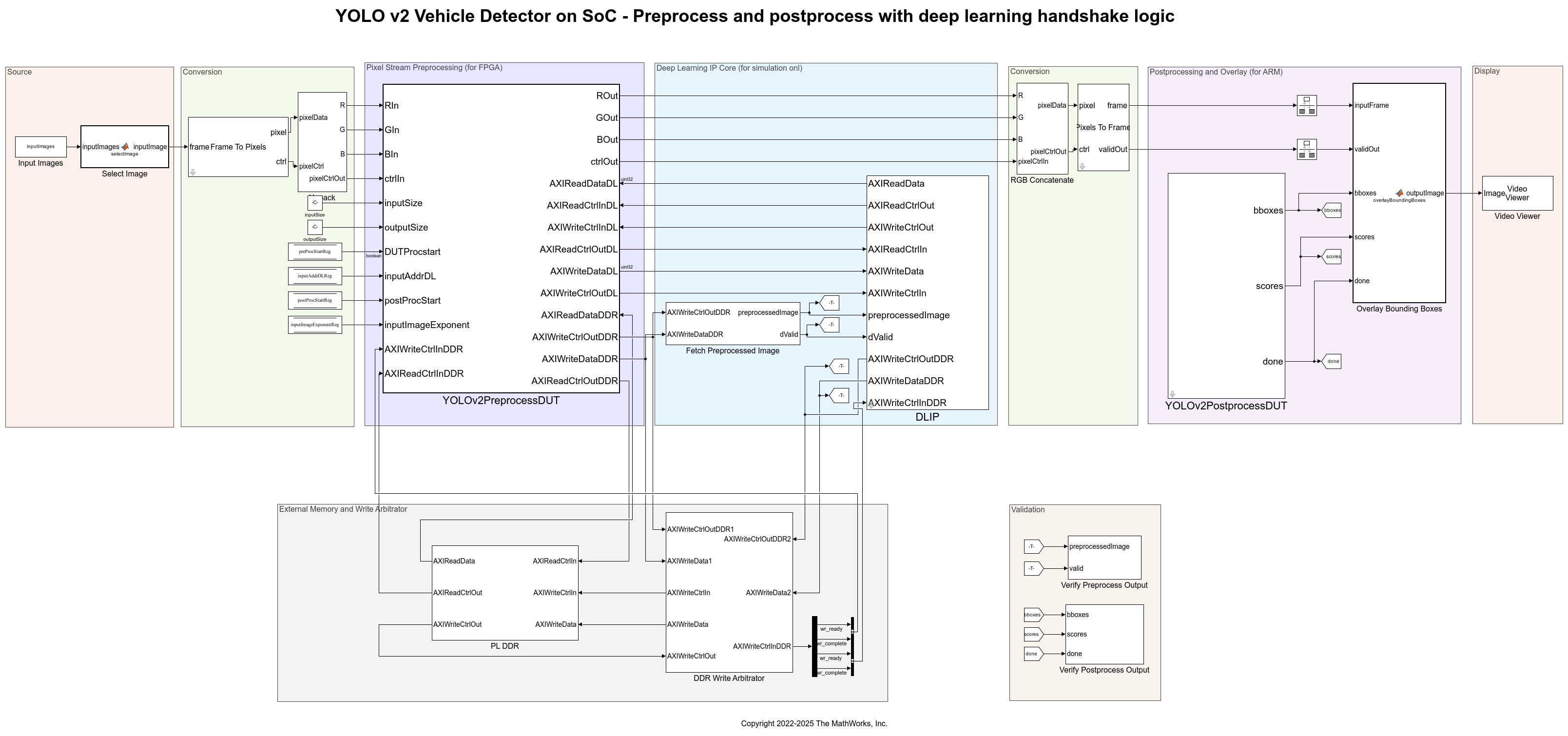Click the preProcStartReg register block
The height and width of the screenshot is (736, 1568).
(315, 252)
